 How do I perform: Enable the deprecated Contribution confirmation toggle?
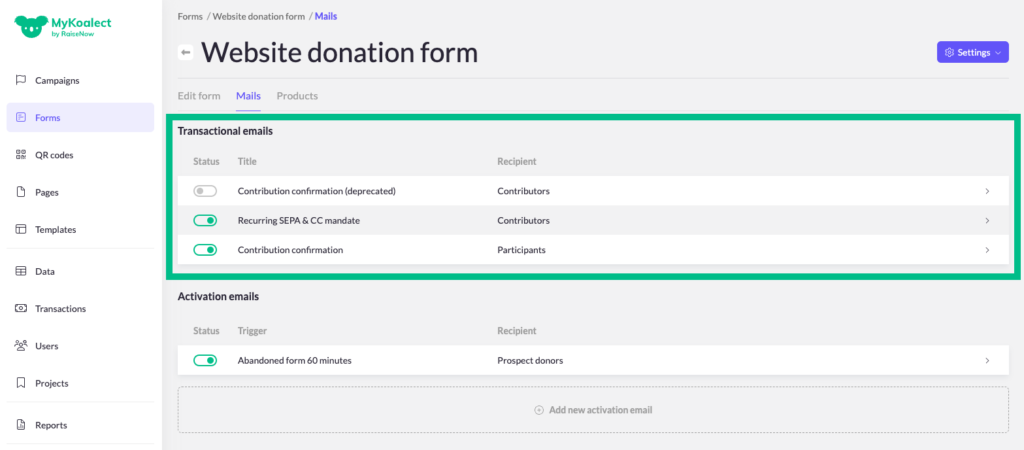click(x=205, y=191)
